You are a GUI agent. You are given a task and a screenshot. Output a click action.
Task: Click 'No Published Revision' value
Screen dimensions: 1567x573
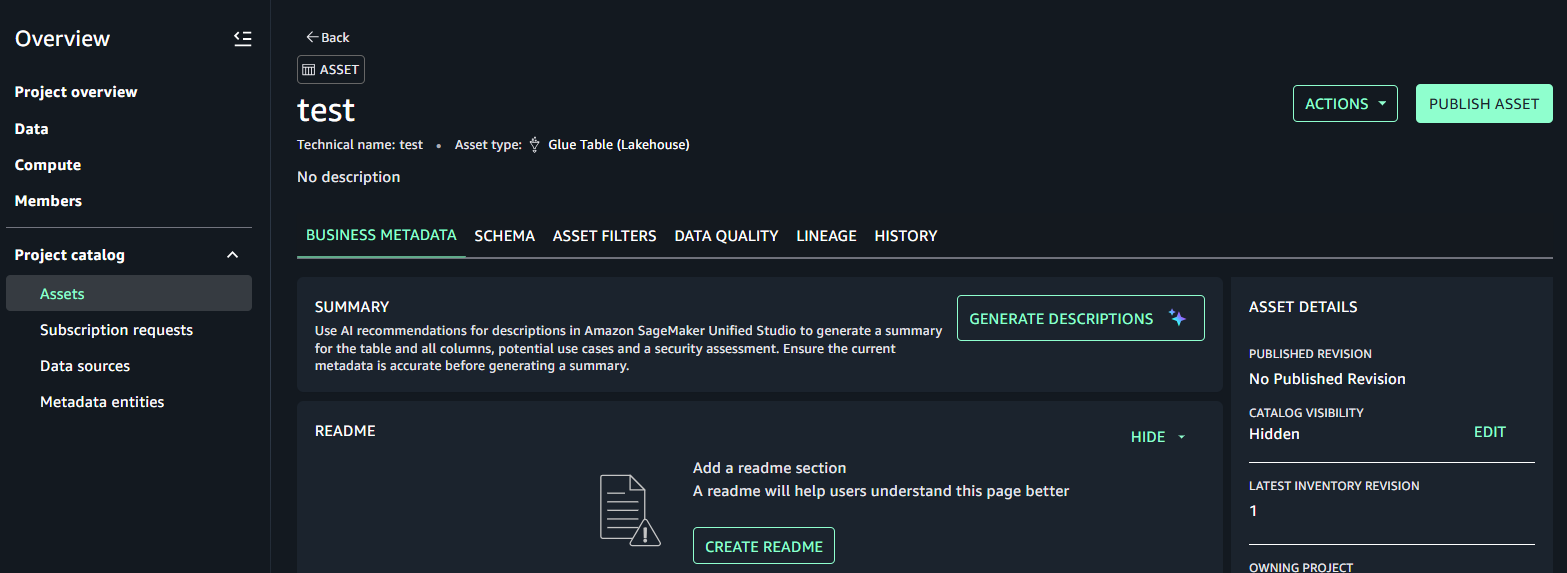point(1327,379)
